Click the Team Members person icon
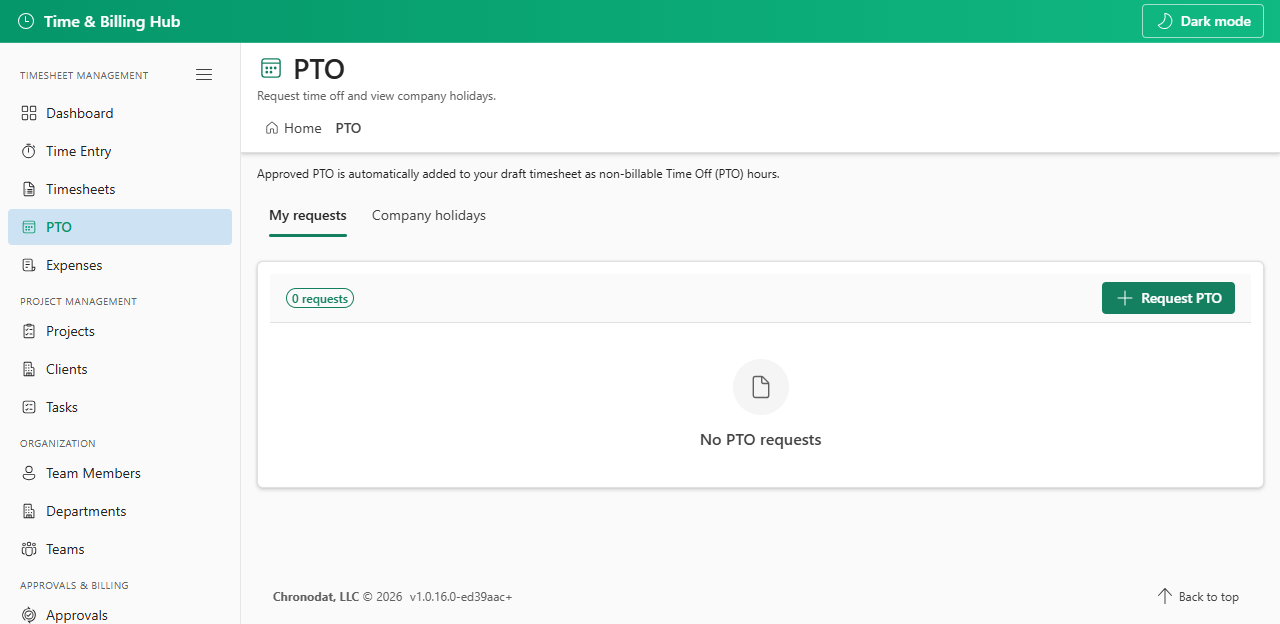1280x624 pixels. (29, 473)
